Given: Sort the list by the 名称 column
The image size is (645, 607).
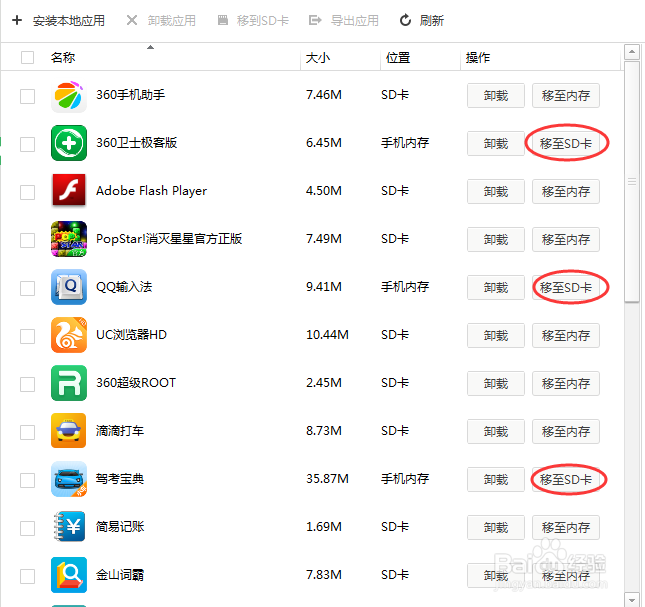Looking at the screenshot, I should click(x=63, y=57).
